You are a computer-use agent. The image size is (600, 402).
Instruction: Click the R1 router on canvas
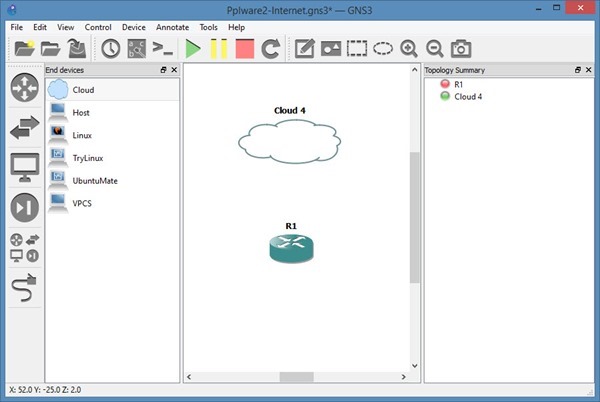[x=291, y=249]
